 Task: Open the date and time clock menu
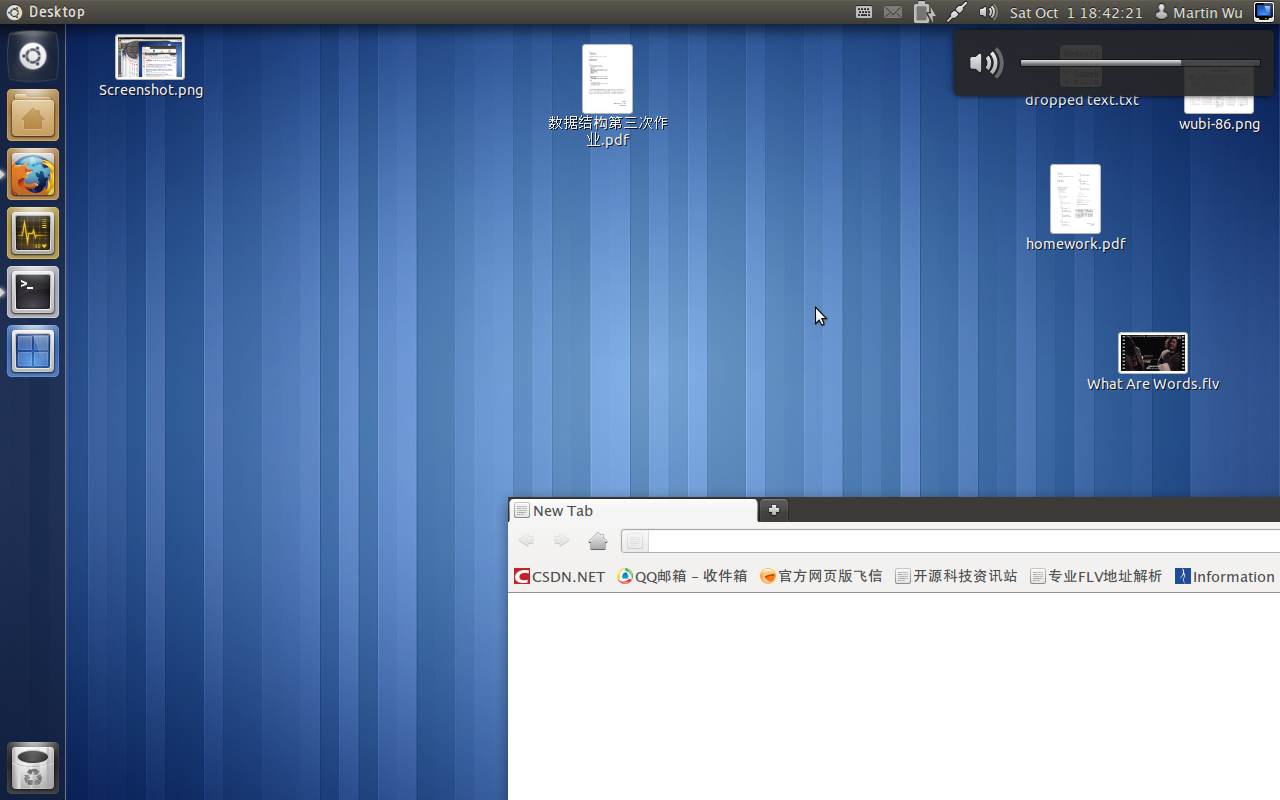(1076, 12)
